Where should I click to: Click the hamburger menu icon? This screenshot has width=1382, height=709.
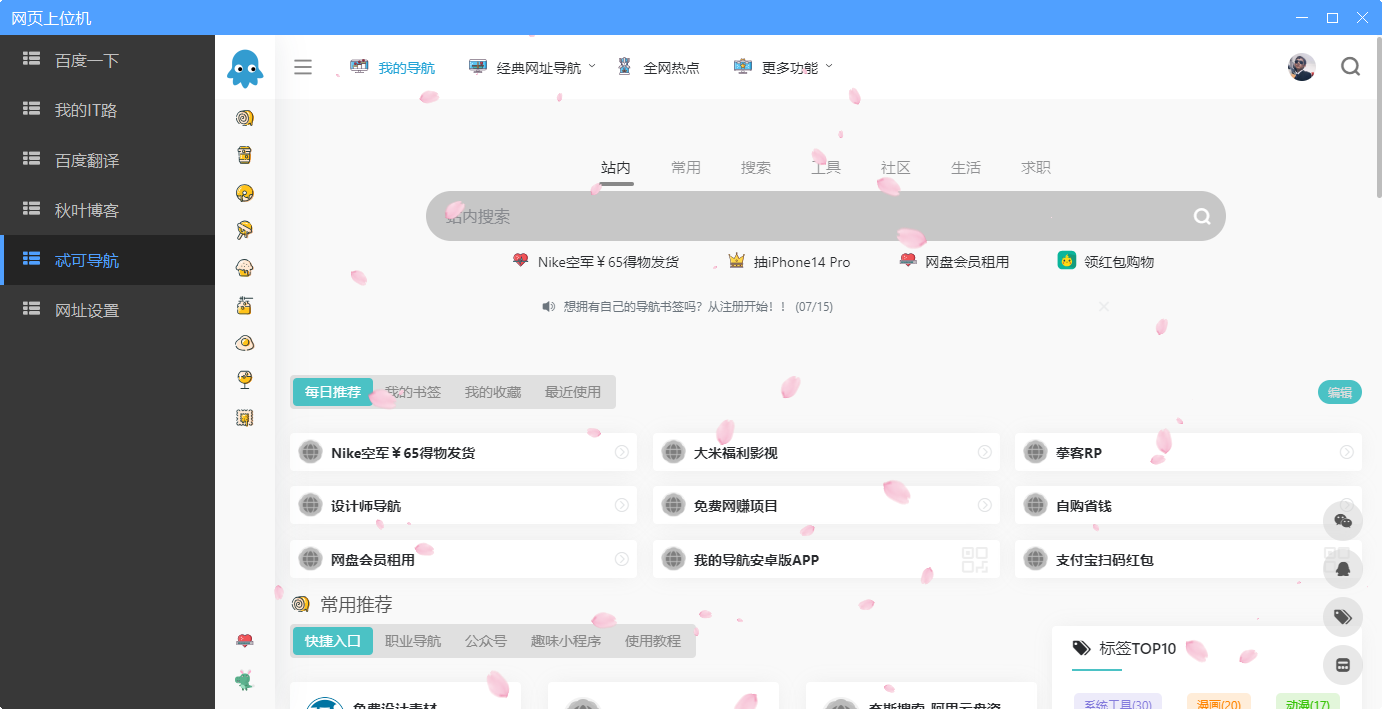pos(303,67)
